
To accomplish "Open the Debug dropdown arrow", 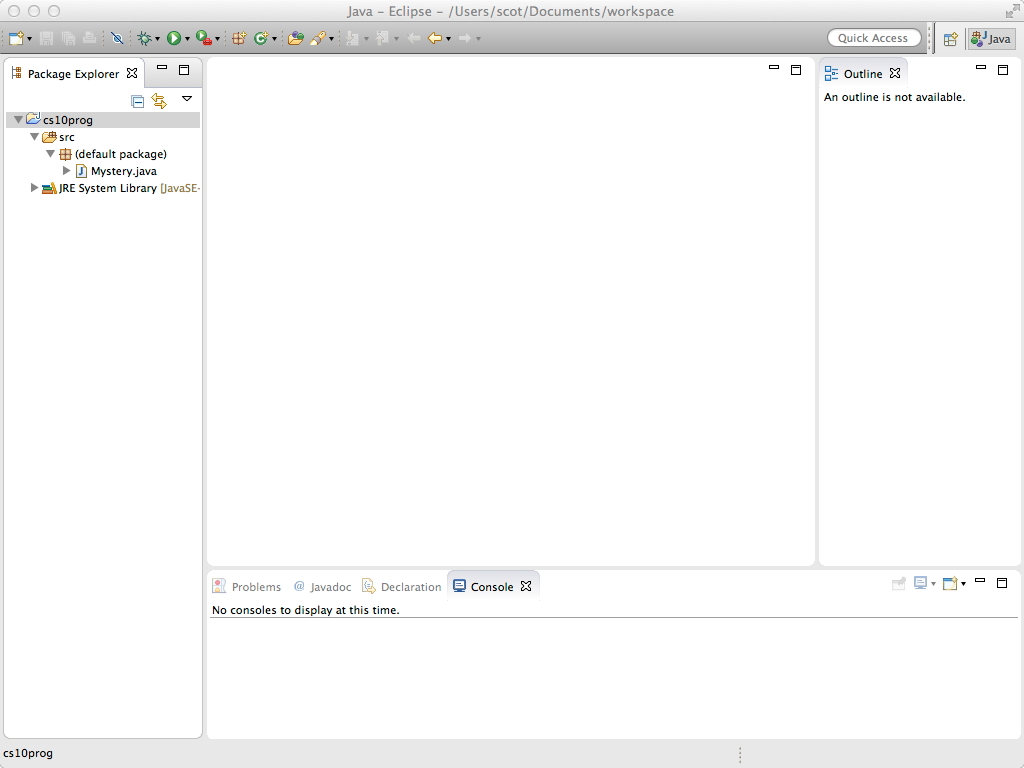I will click(157, 39).
